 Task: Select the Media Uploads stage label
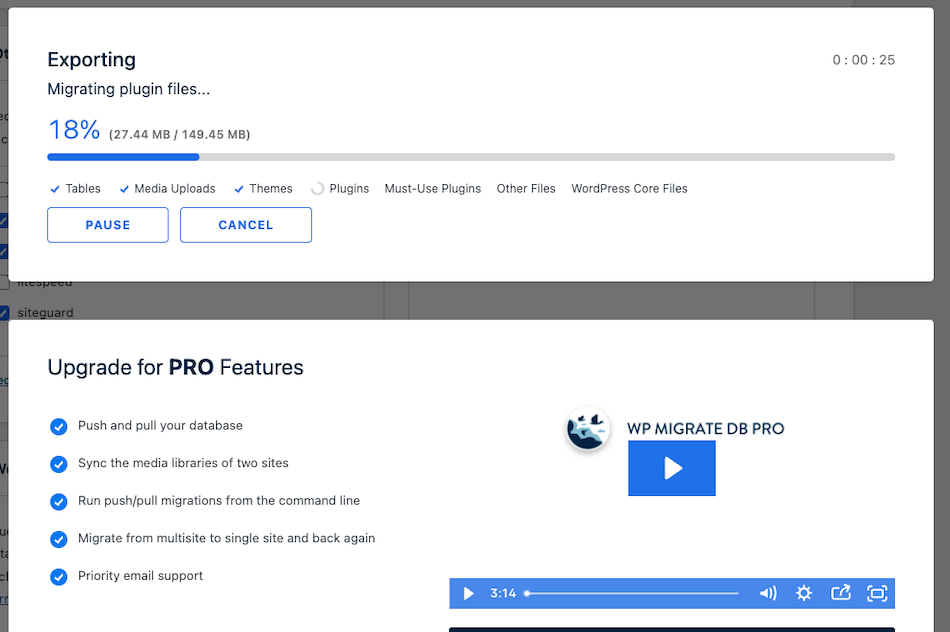click(x=174, y=189)
